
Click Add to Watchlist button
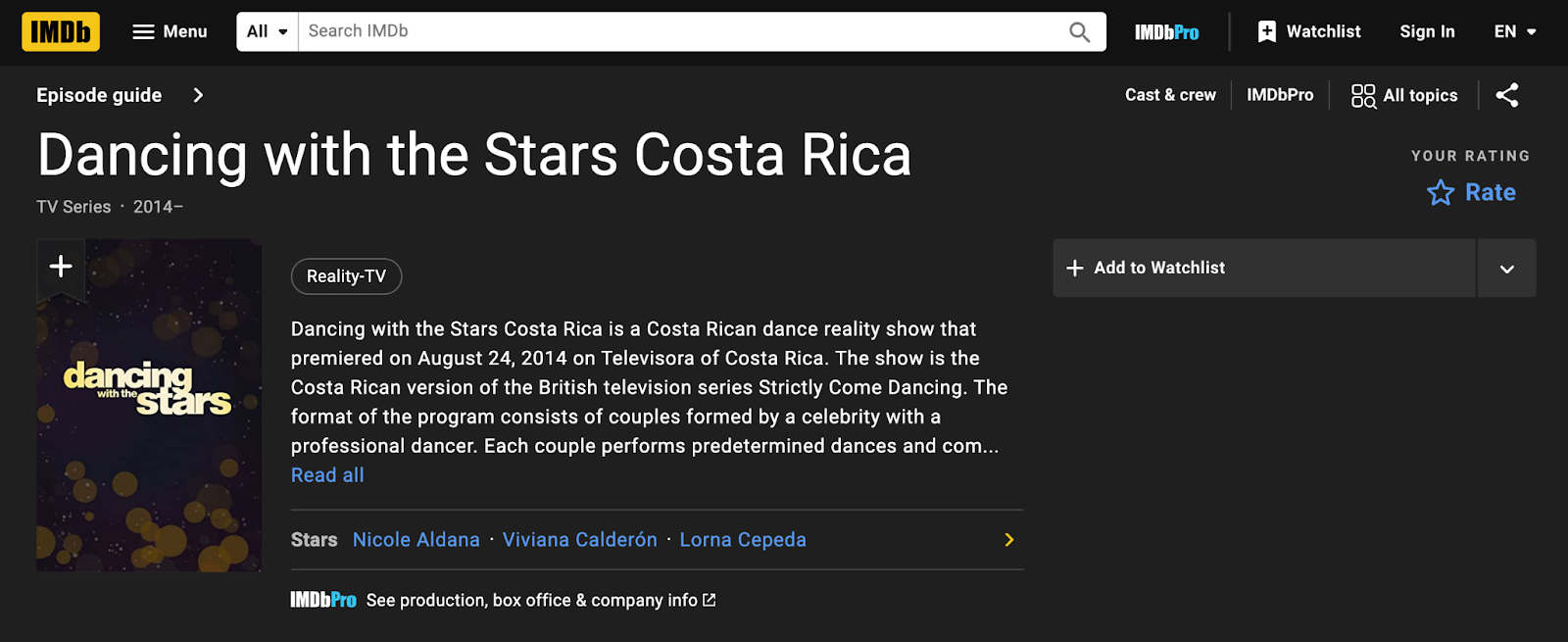click(x=1264, y=268)
